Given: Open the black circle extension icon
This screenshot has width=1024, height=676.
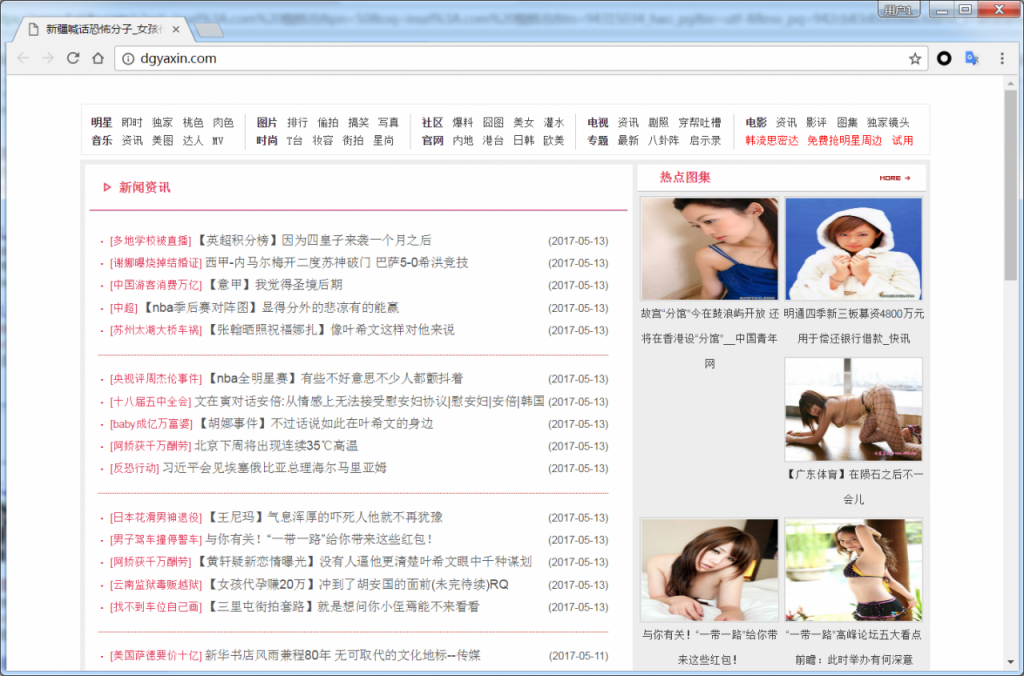Looking at the screenshot, I should pos(944,59).
